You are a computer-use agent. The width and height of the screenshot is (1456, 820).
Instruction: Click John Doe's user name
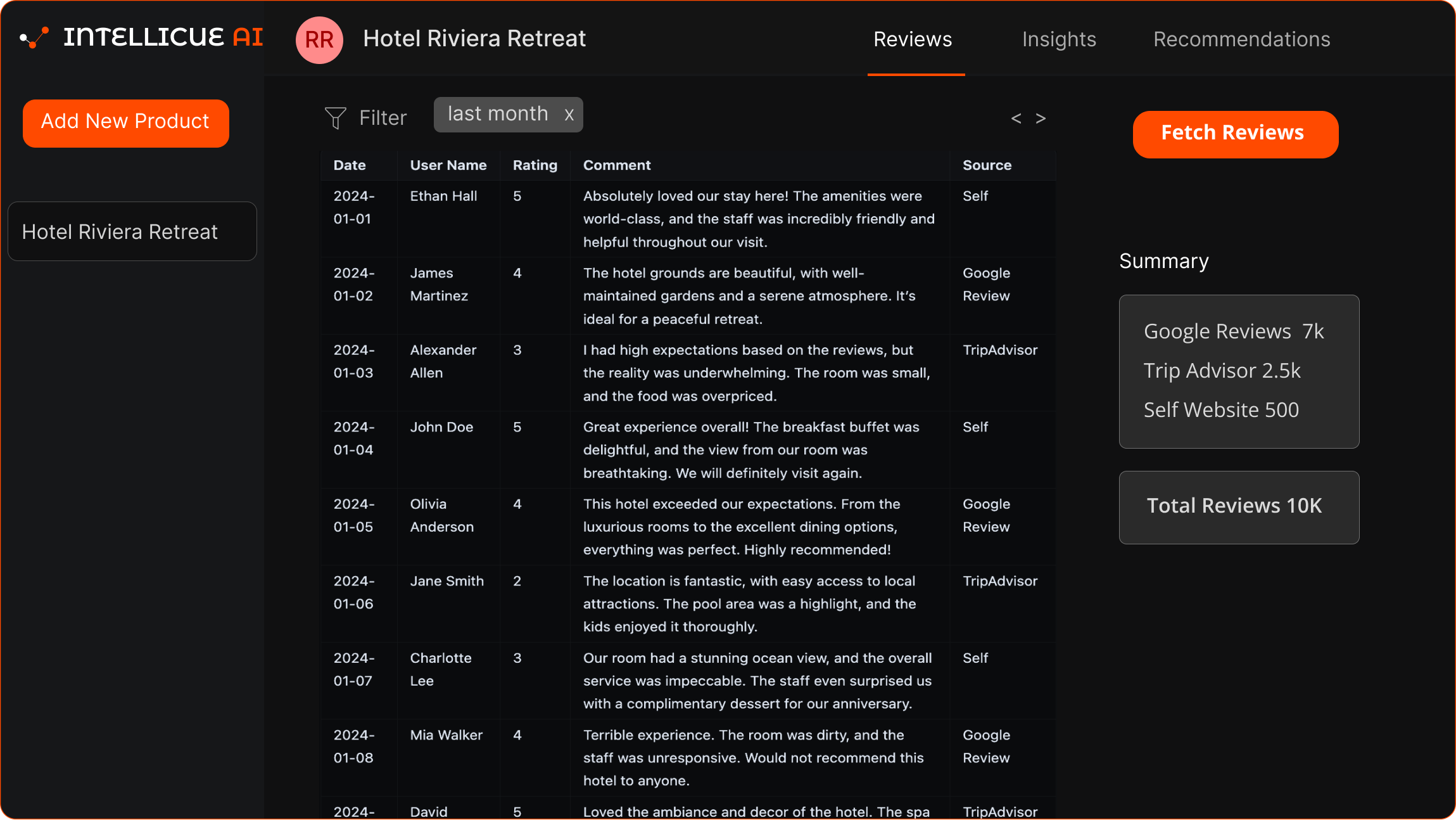click(441, 427)
